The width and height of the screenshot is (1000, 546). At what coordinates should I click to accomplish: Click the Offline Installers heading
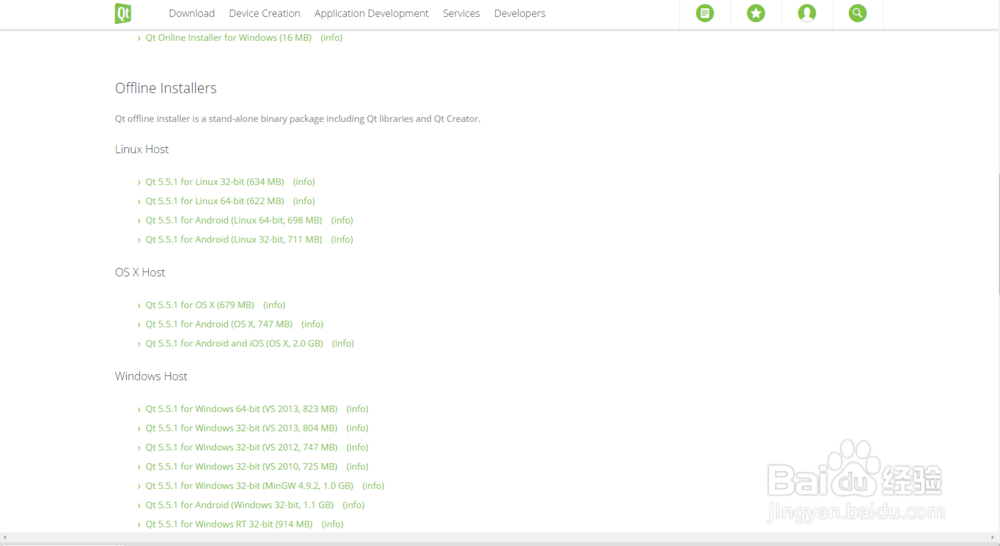coord(166,88)
